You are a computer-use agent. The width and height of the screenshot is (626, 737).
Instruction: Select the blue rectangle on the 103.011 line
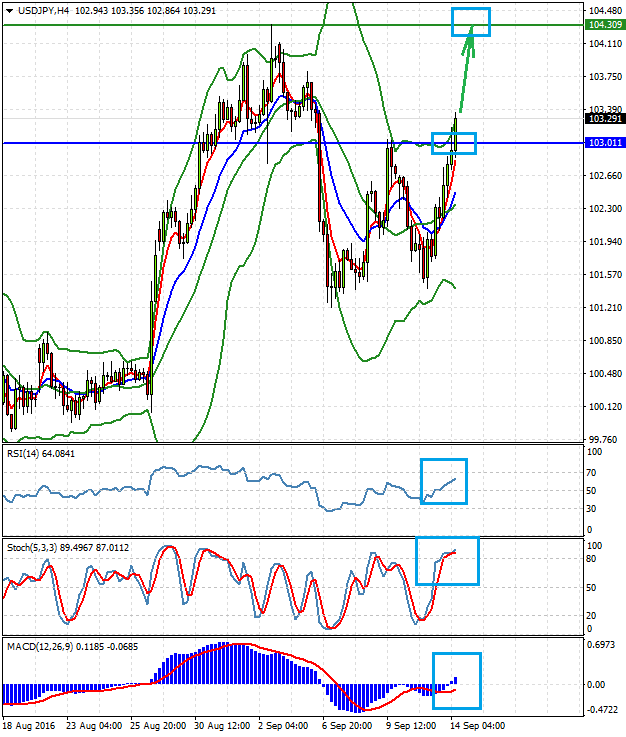pos(454,143)
